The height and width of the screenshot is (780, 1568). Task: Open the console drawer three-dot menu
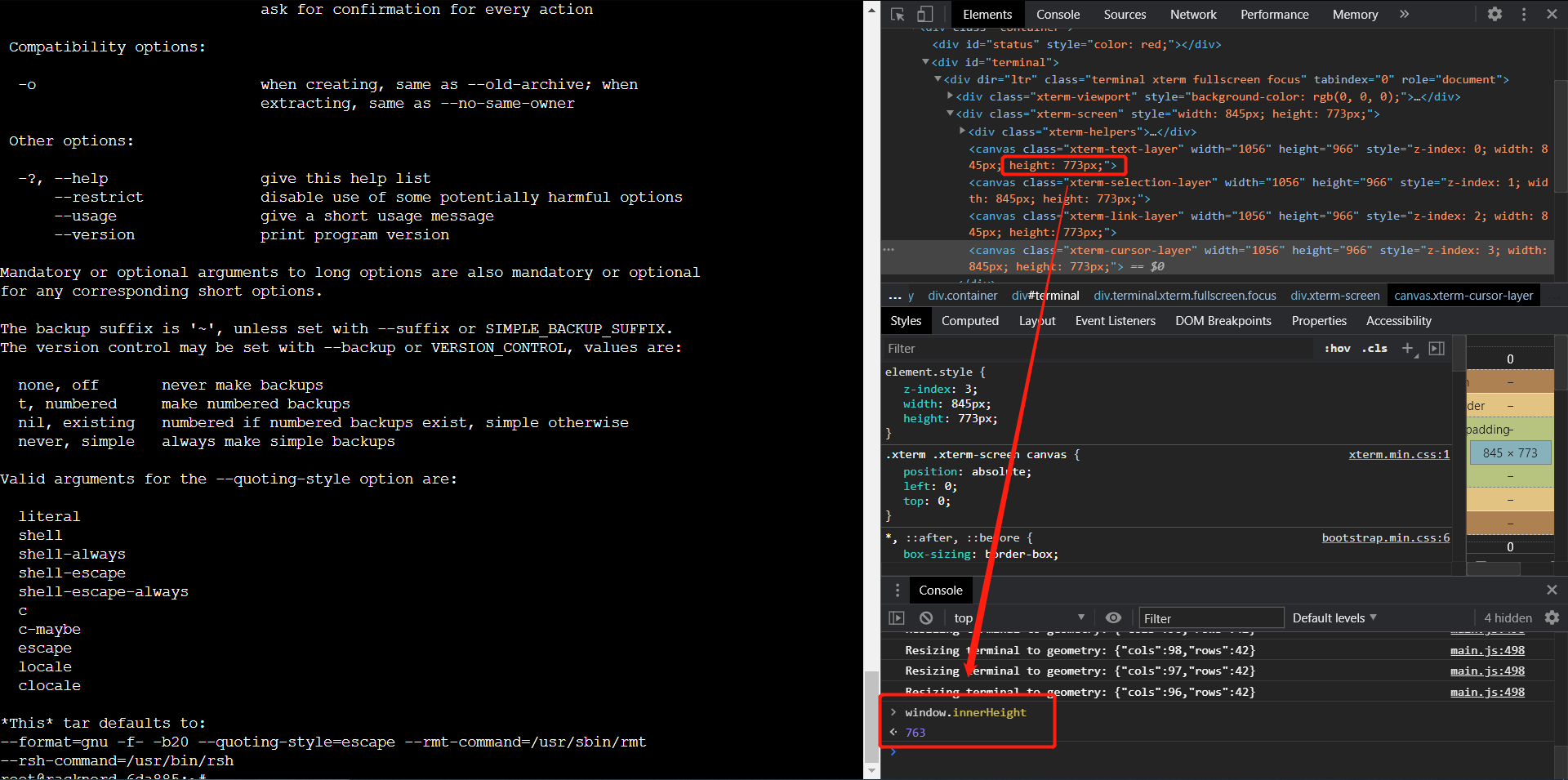(x=897, y=591)
